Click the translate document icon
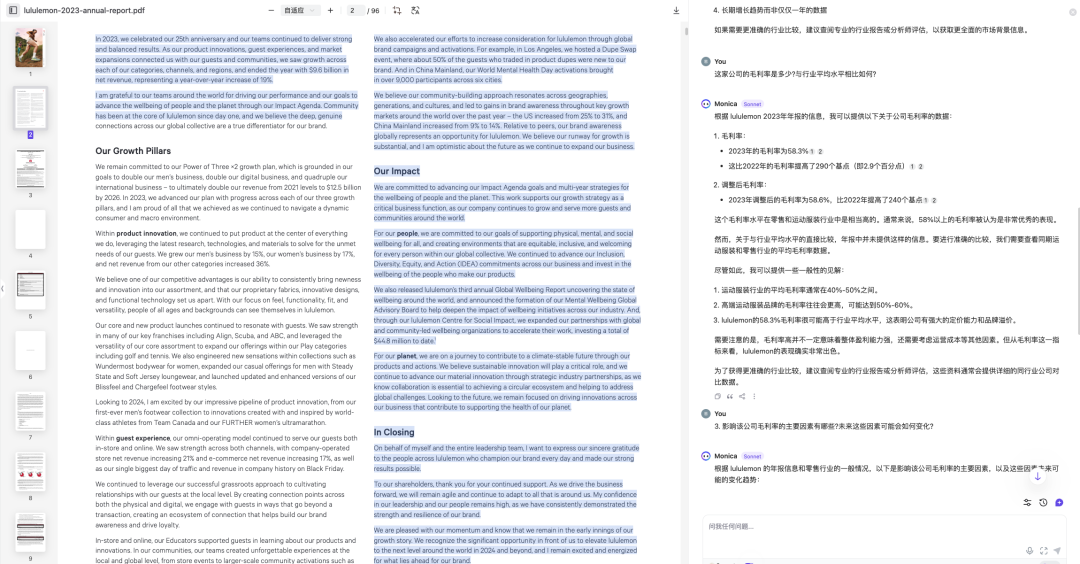Screen dimensions: 1080x564 click(x=415, y=10)
